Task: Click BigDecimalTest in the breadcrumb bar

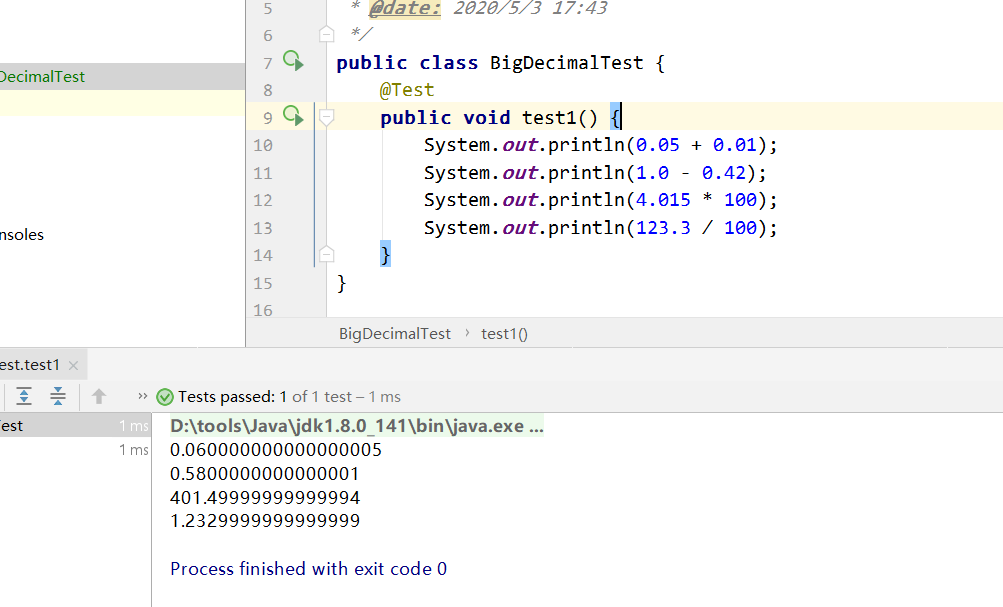Action: pyautogui.click(x=395, y=333)
